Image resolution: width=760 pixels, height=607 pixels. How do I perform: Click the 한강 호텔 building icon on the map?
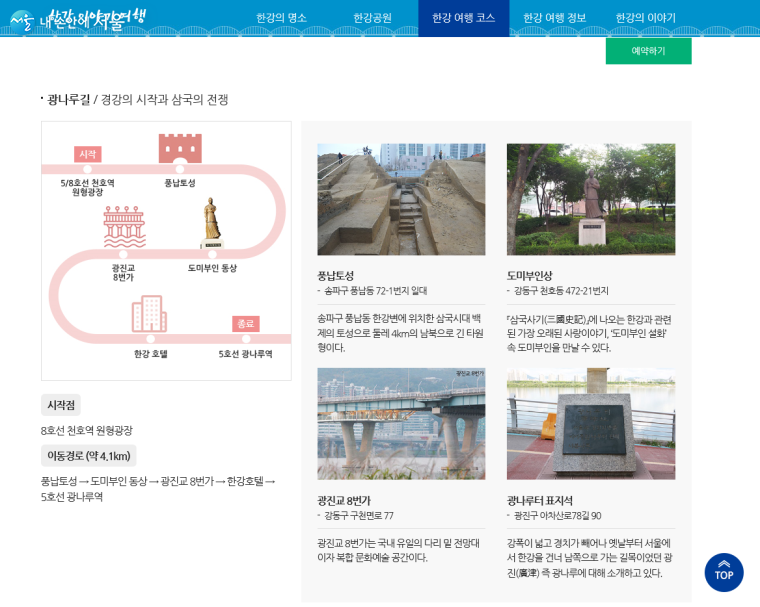(149, 314)
